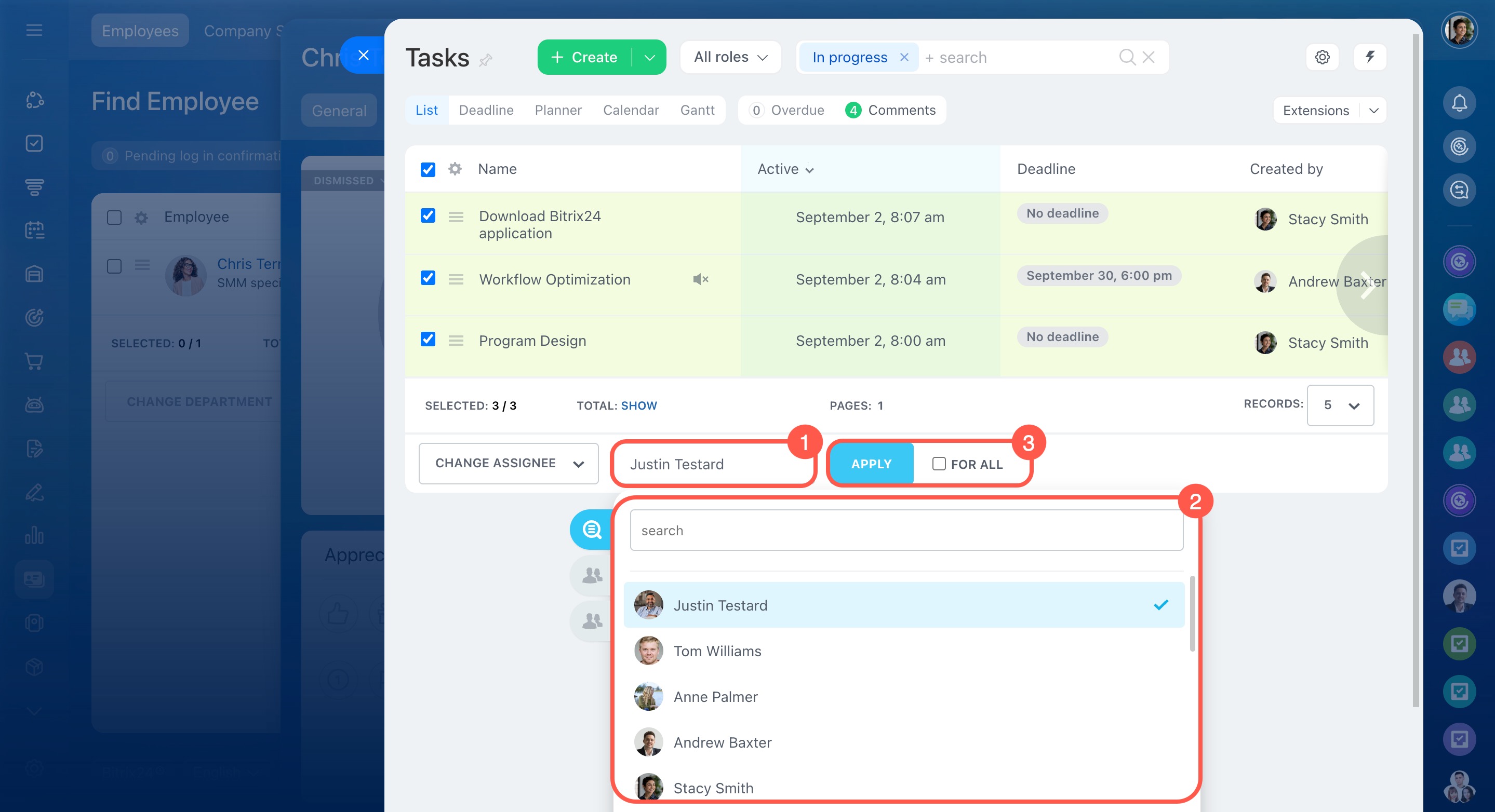Viewport: 1495px width, 812px height.
Task: Open the Records per page dropdown
Action: 1340,405
